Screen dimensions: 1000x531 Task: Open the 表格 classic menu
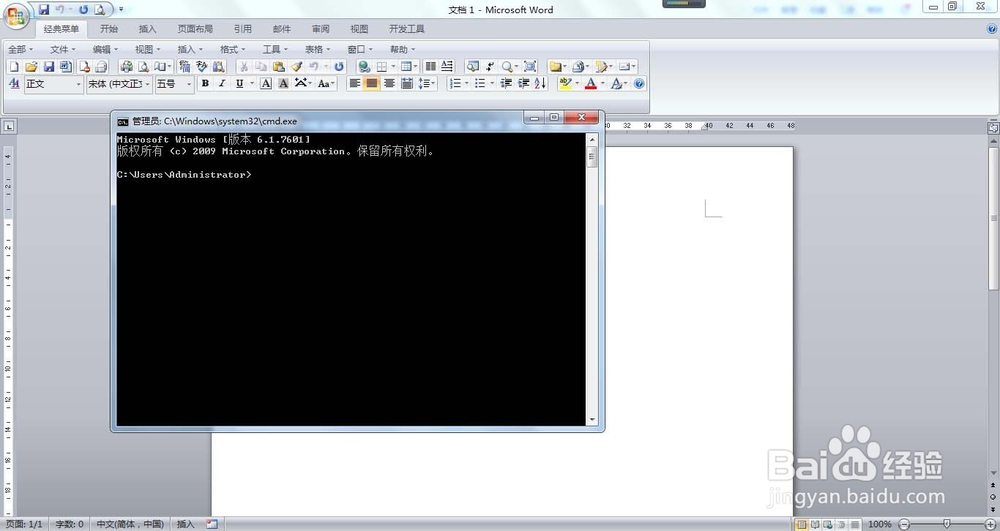pos(317,49)
